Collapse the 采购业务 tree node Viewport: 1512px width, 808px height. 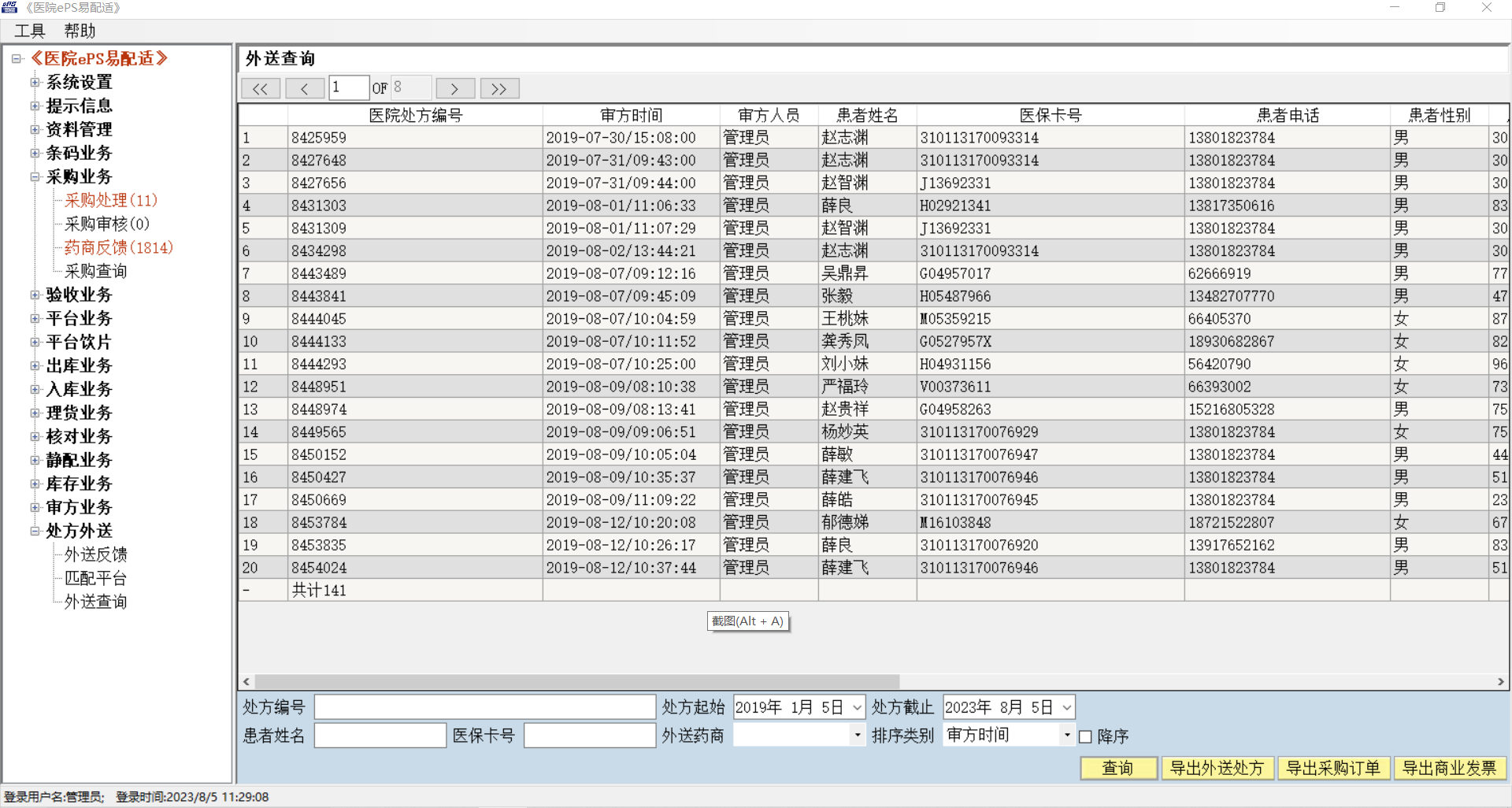pyautogui.click(x=35, y=176)
